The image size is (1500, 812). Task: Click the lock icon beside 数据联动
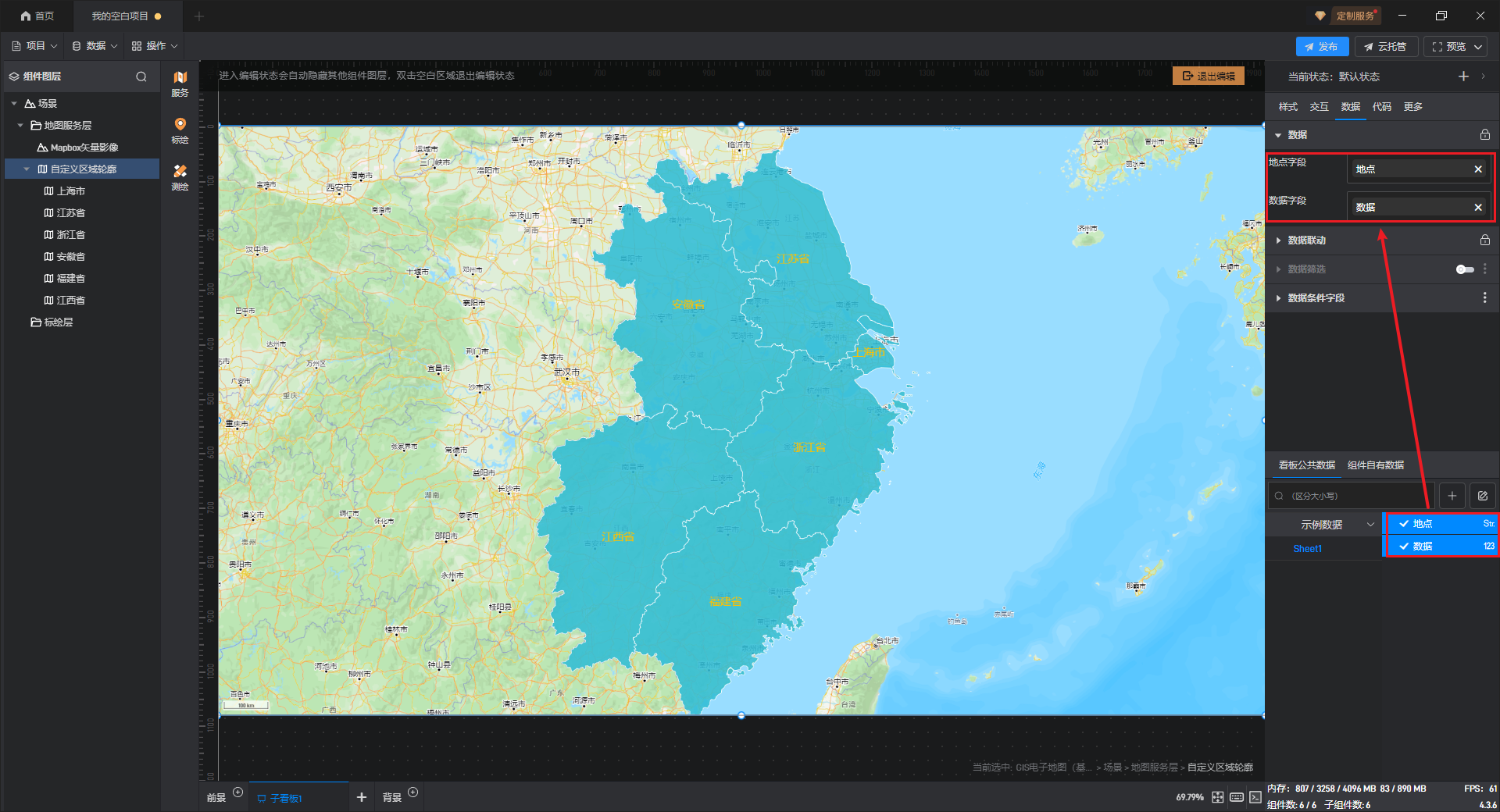(x=1484, y=240)
